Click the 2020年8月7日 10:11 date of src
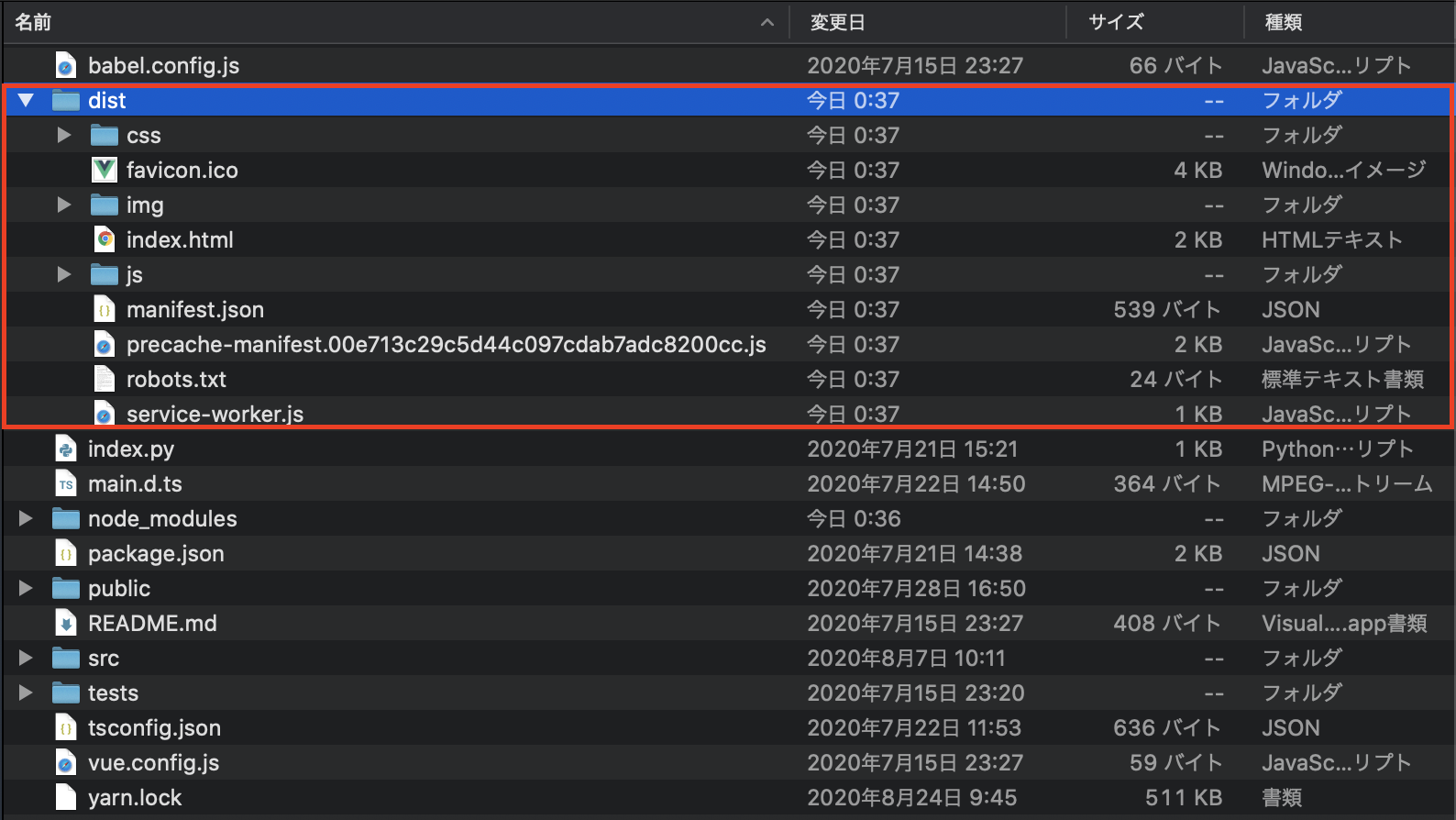This screenshot has height=820, width=1456. click(906, 658)
